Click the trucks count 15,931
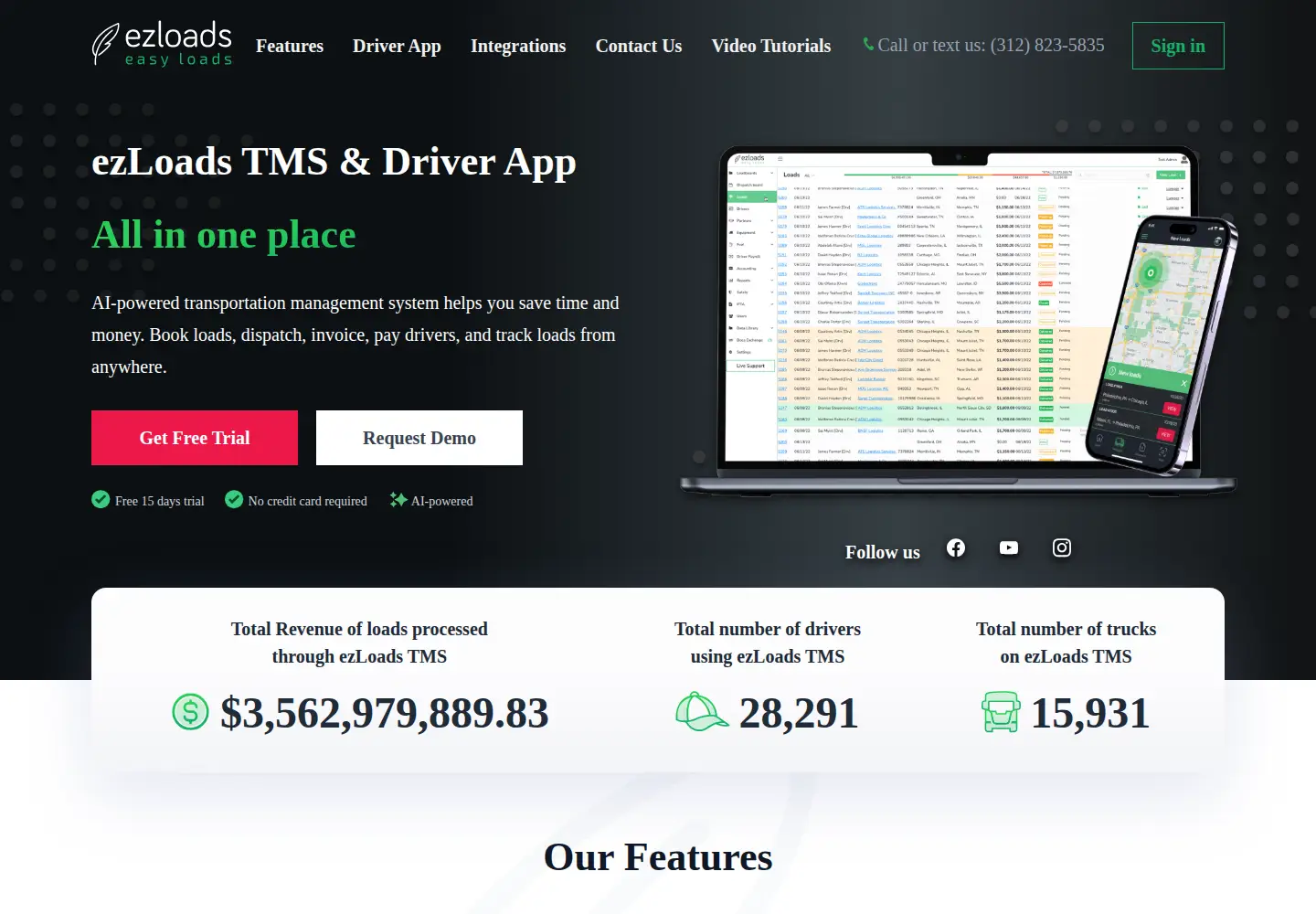 click(1090, 713)
